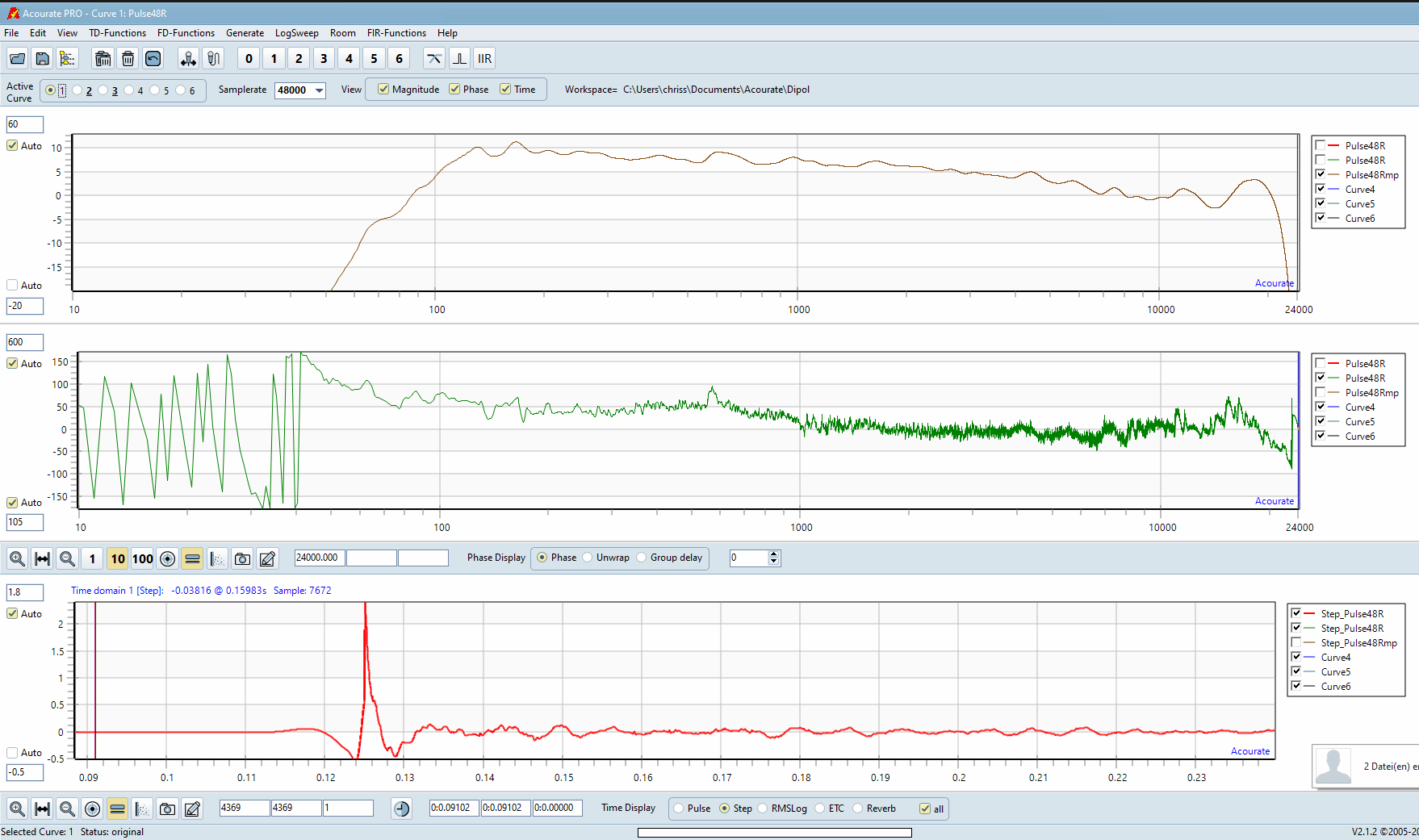This screenshot has height=840, width=1419.
Task: Click the undo arrow icon
Action: 153,58
